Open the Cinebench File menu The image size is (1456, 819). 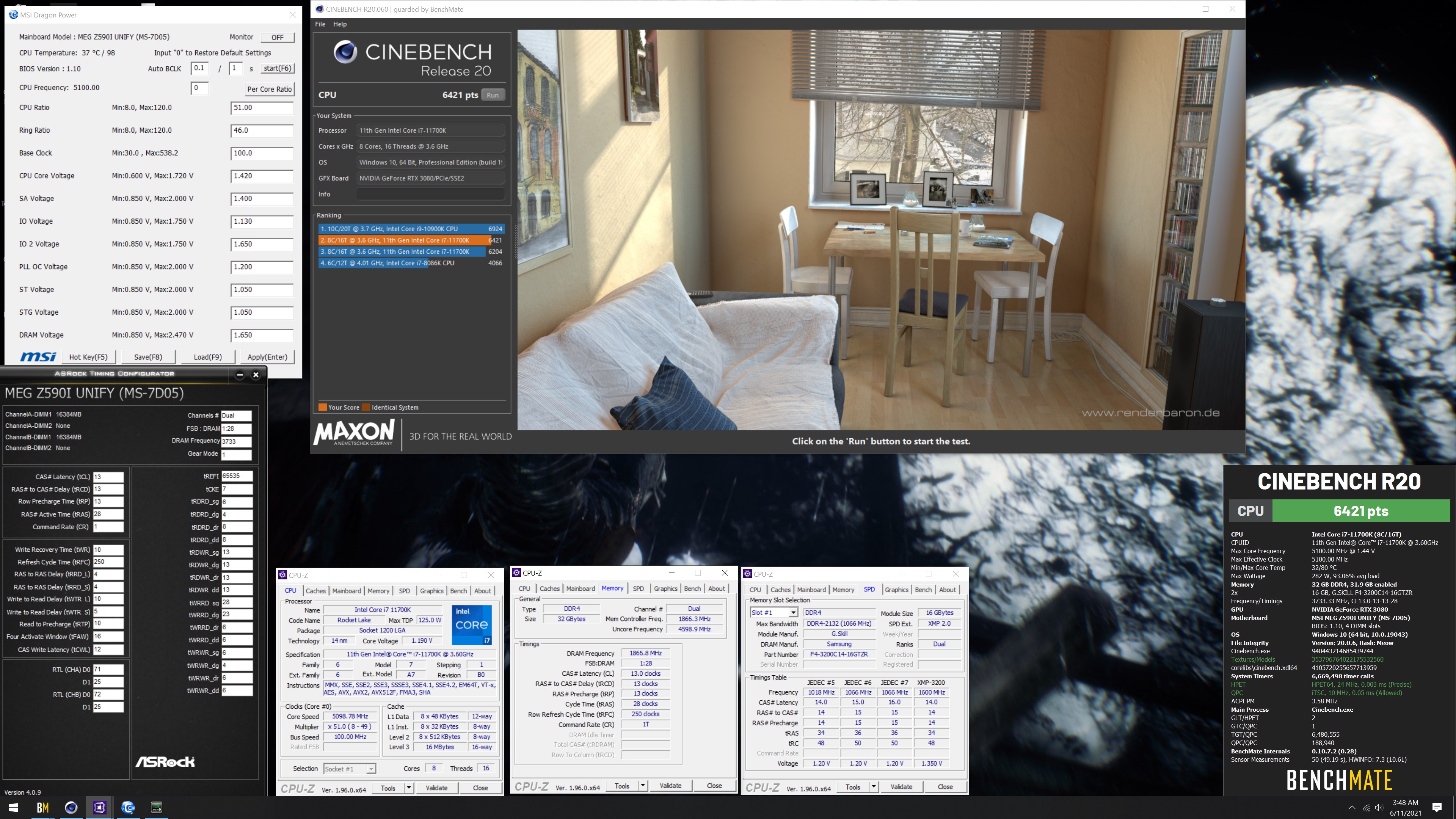tap(320, 24)
